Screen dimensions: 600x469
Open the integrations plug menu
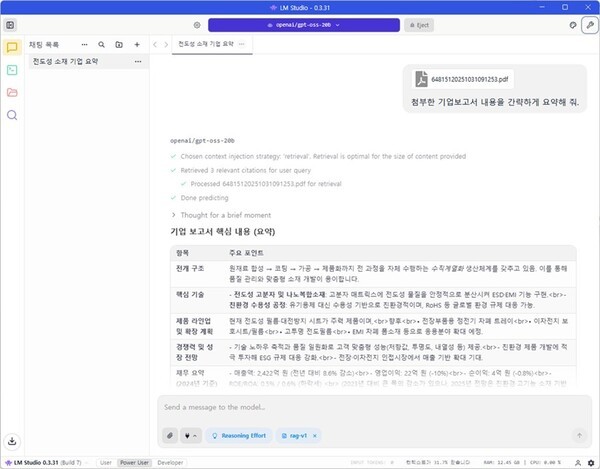191,436
